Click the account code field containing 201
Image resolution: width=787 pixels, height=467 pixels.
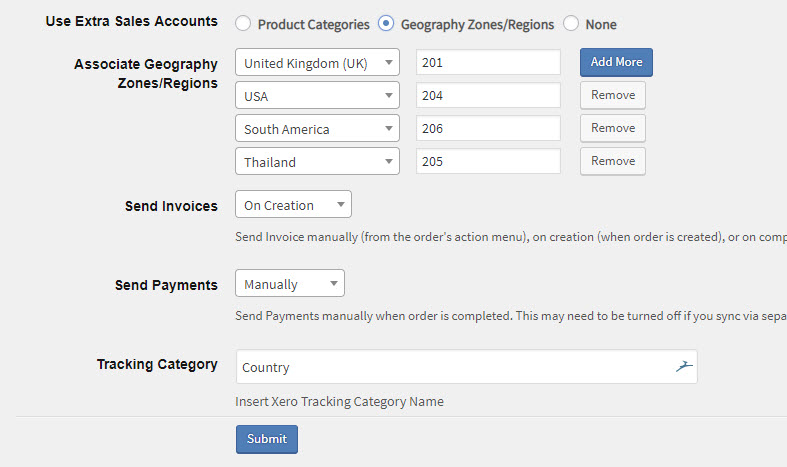488,62
